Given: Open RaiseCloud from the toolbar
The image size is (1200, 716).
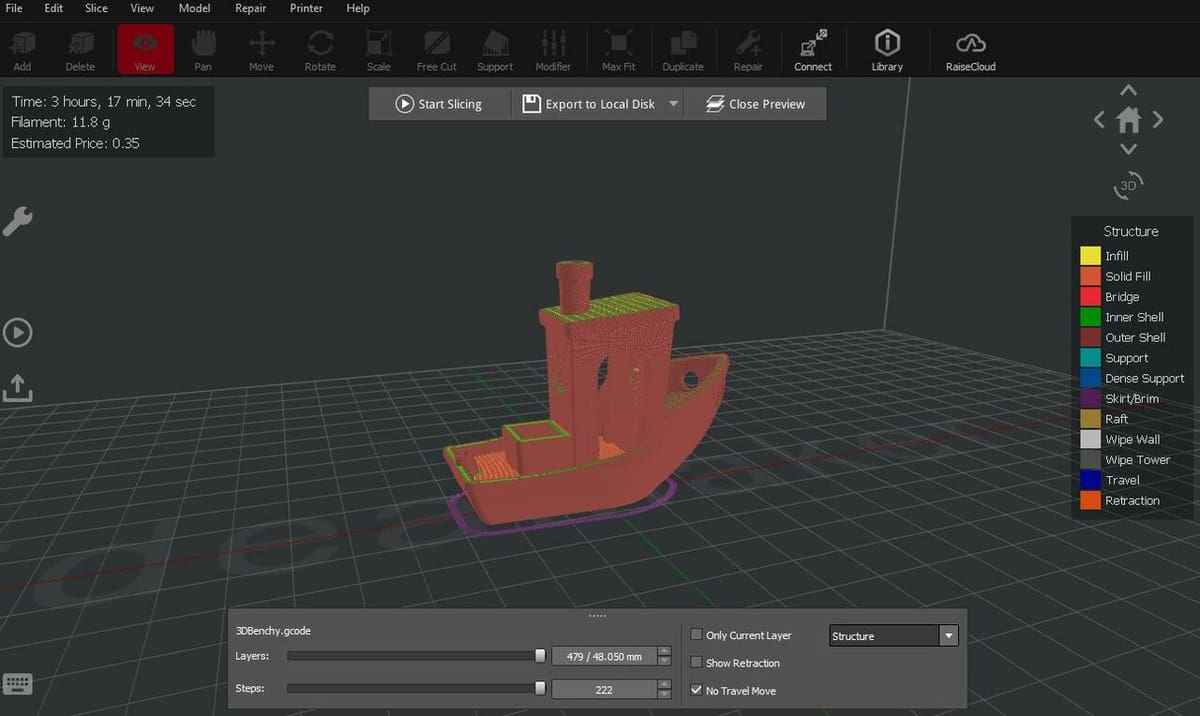Looking at the screenshot, I should point(971,49).
